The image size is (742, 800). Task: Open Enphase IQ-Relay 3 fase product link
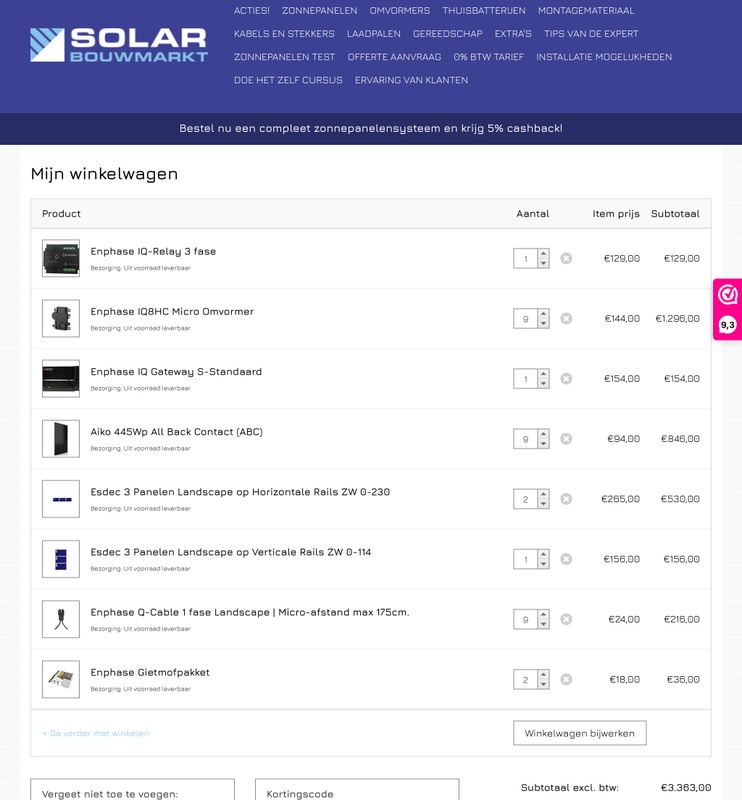153,252
